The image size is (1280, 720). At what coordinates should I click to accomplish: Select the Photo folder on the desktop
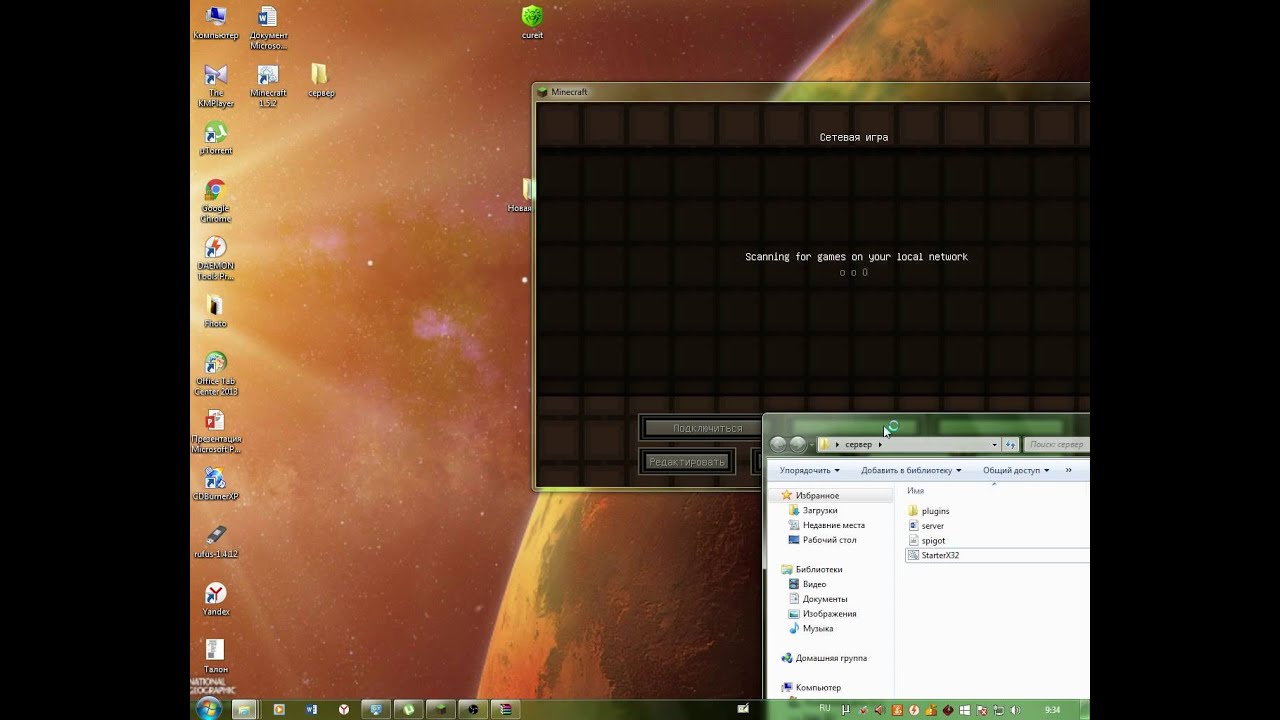coord(215,311)
